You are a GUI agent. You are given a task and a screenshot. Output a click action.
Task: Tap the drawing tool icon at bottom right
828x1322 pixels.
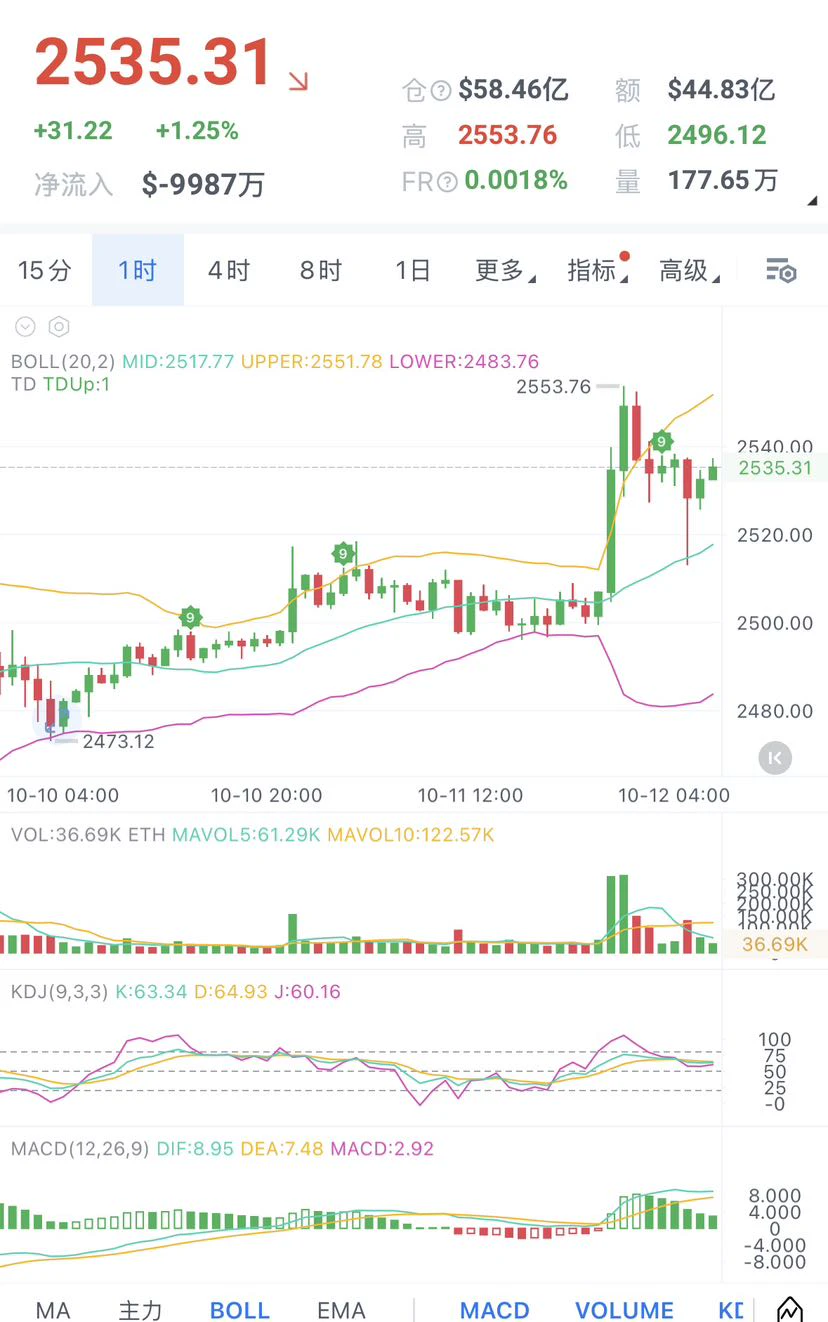point(790,1308)
